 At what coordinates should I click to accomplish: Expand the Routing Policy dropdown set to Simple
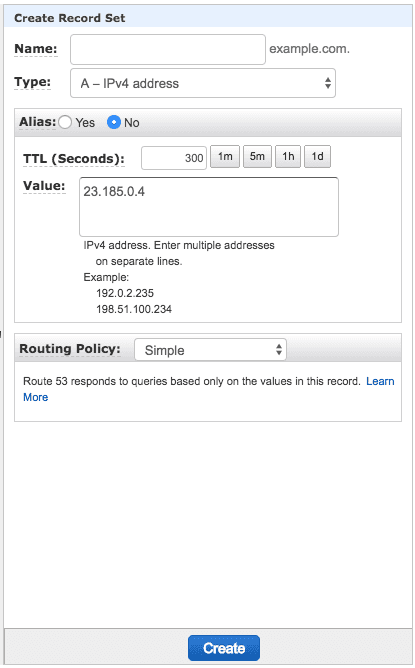coord(210,350)
